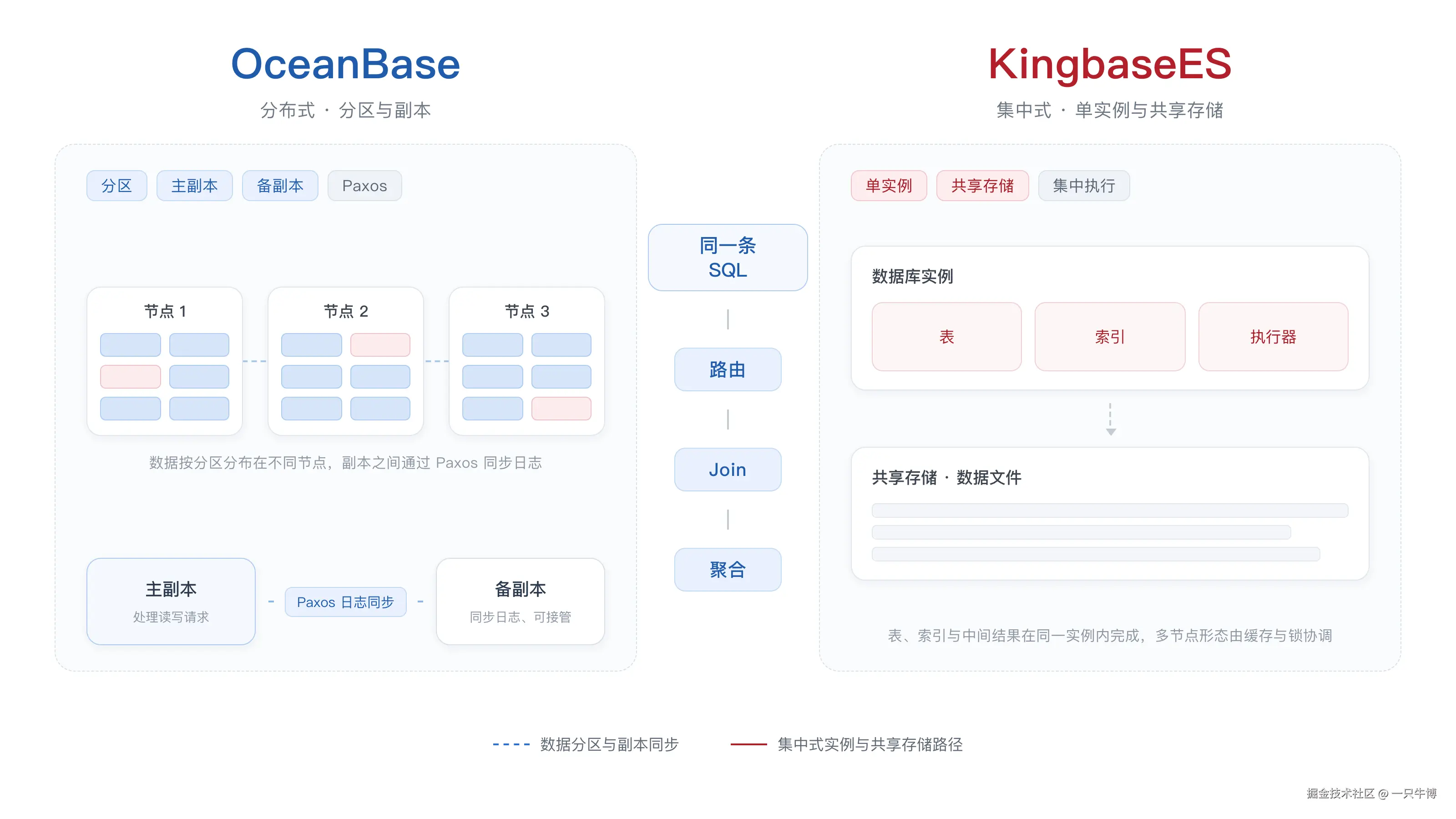This screenshot has width=1456, height=819.
Task: Select the gray Paxos tag
Action: click(x=364, y=185)
